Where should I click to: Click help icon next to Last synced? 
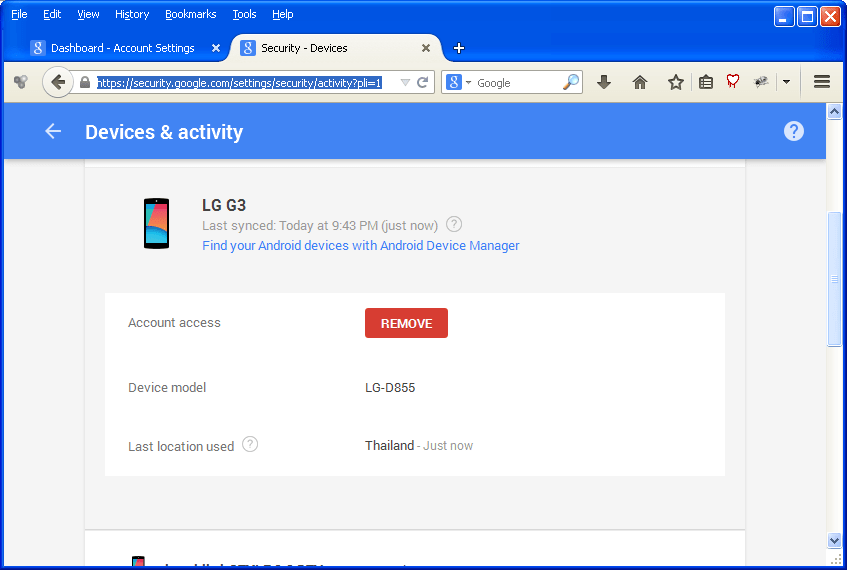click(454, 224)
